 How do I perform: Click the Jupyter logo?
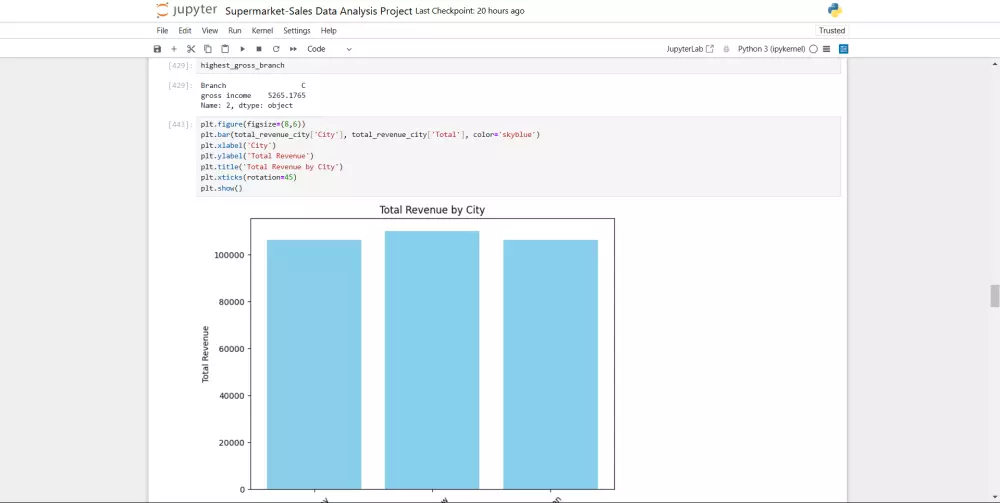(x=187, y=10)
